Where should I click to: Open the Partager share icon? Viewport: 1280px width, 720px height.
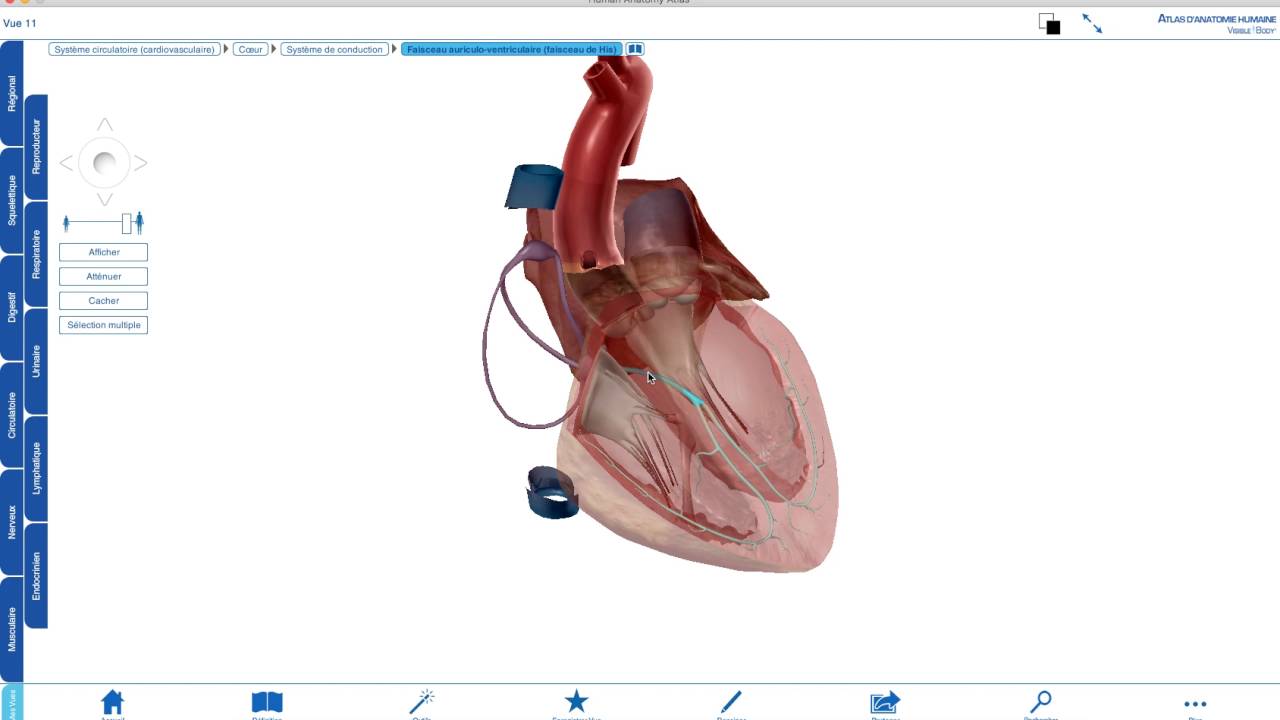click(885, 702)
